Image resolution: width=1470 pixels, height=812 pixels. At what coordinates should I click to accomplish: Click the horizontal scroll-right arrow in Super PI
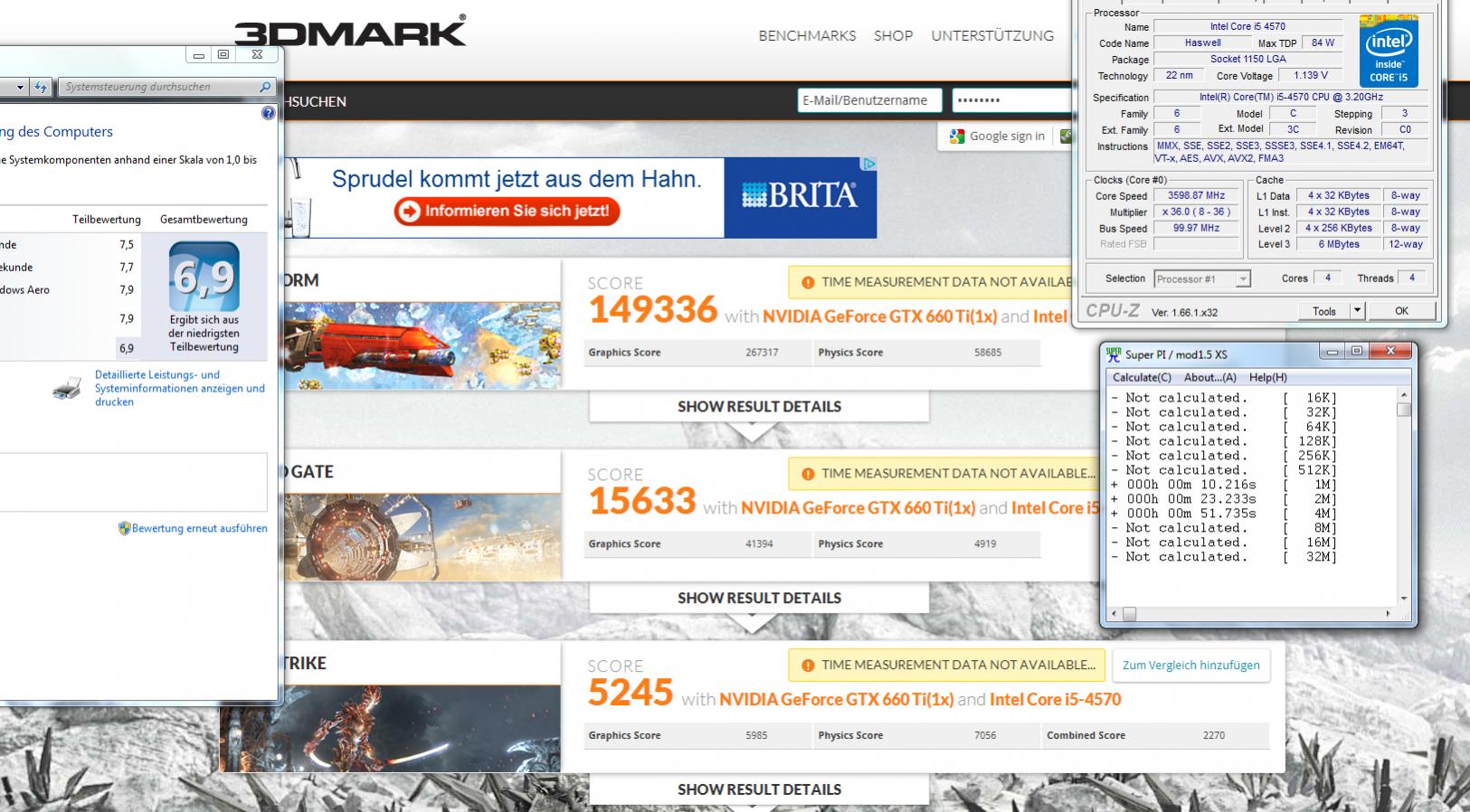point(1389,614)
